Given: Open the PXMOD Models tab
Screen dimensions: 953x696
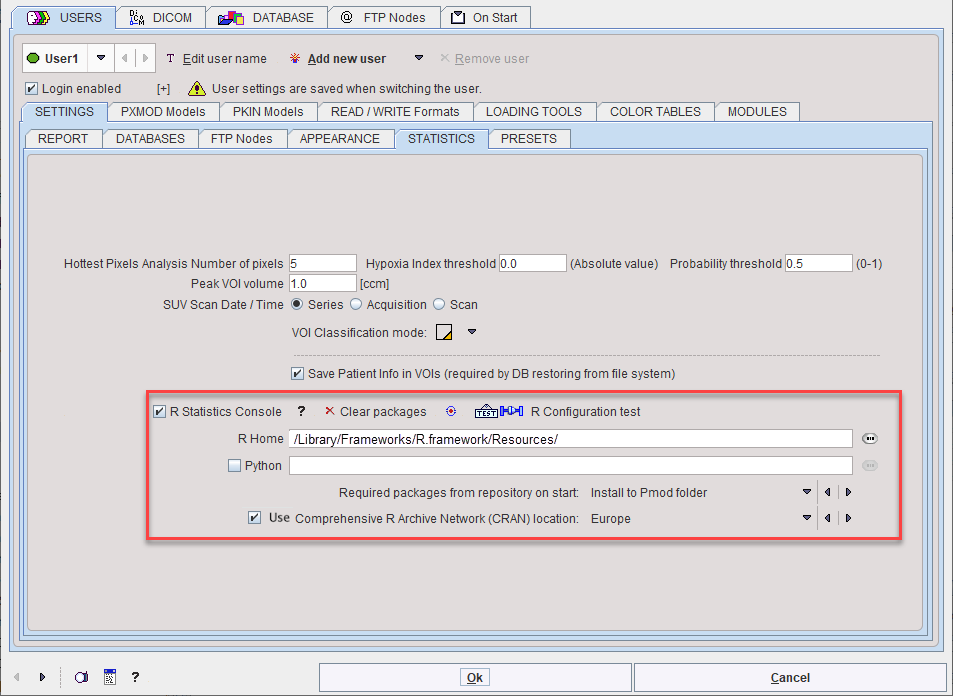Looking at the screenshot, I should [x=163, y=112].
